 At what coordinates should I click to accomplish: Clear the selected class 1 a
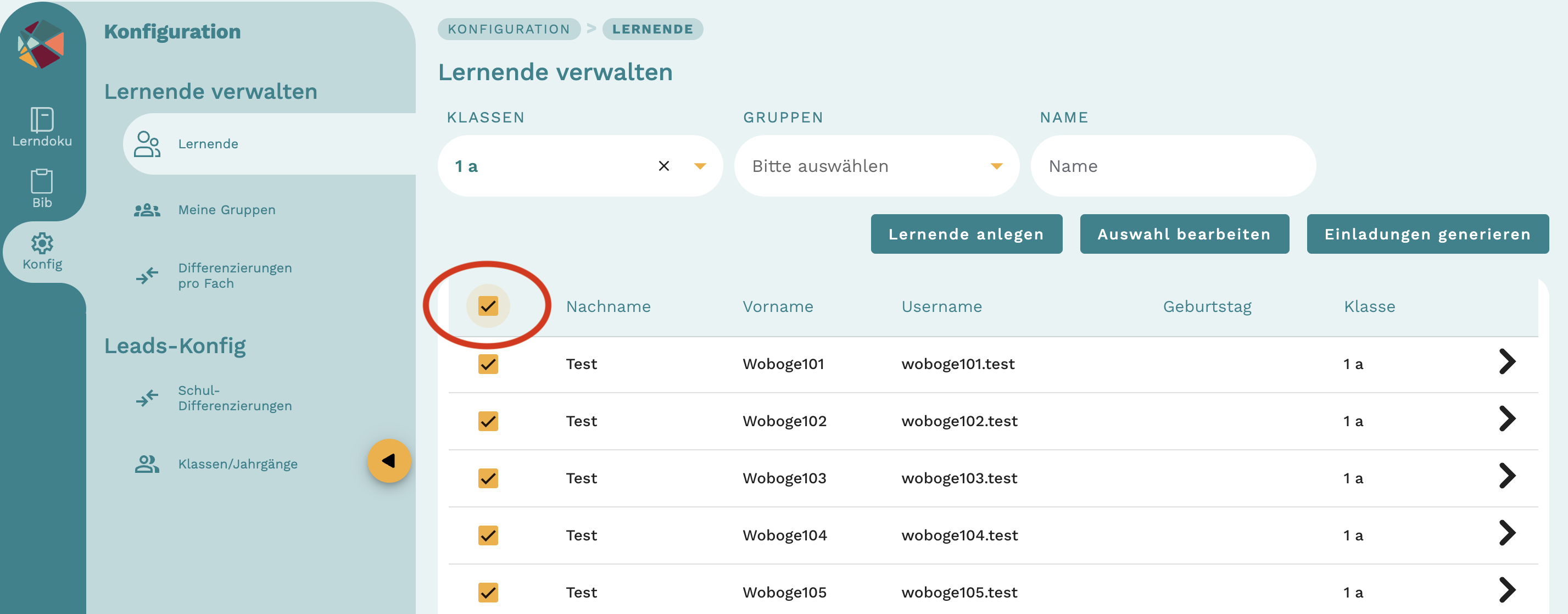tap(663, 166)
